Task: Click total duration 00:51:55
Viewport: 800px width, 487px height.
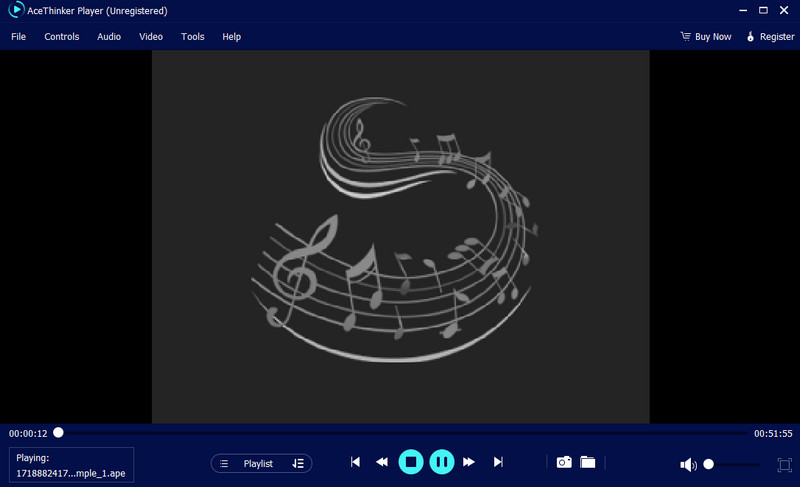Action: [773, 433]
